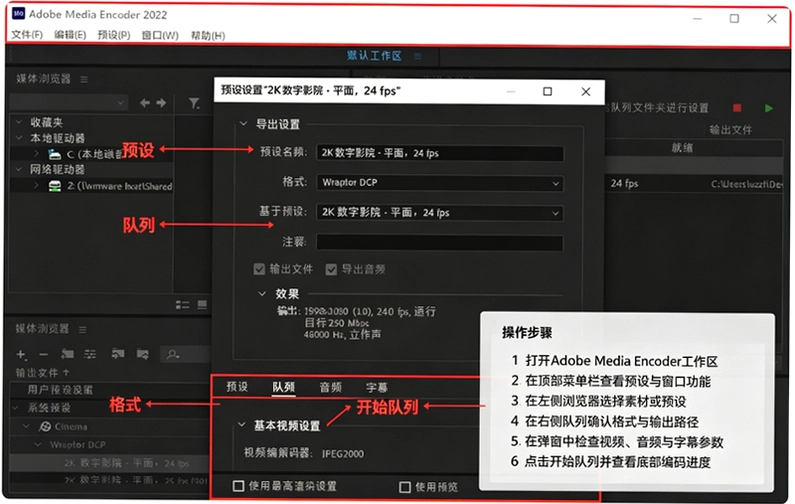Enable the 使用预览 checkbox
Screen dimensions: 795x504
click(405, 487)
